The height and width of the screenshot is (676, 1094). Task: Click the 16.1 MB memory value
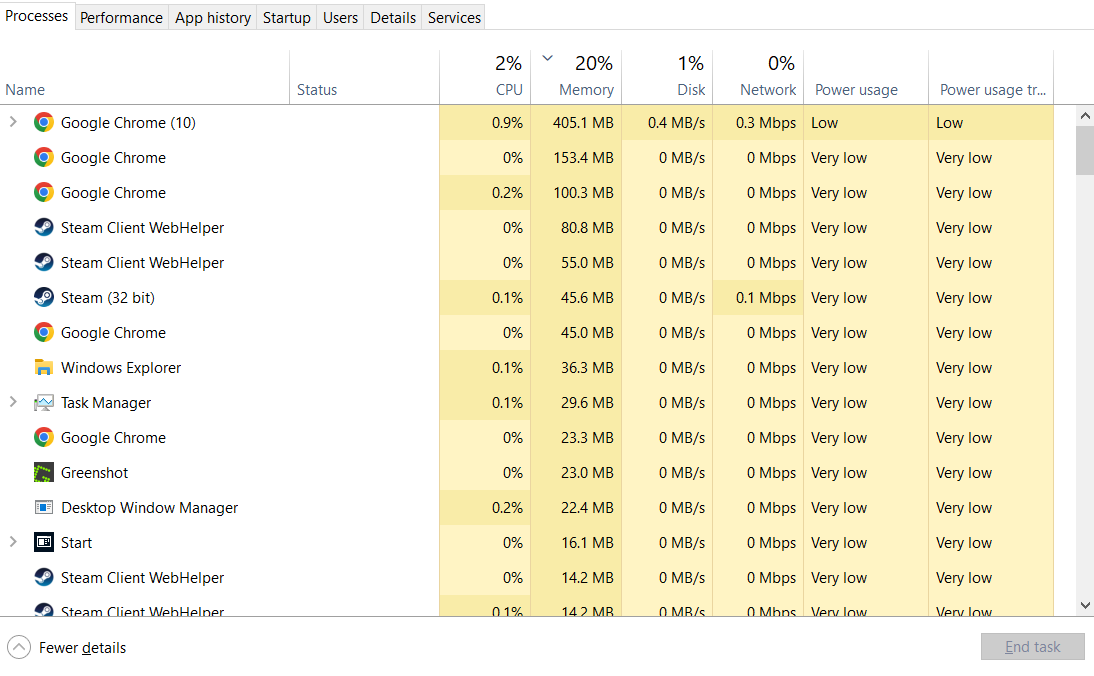[x=587, y=542]
